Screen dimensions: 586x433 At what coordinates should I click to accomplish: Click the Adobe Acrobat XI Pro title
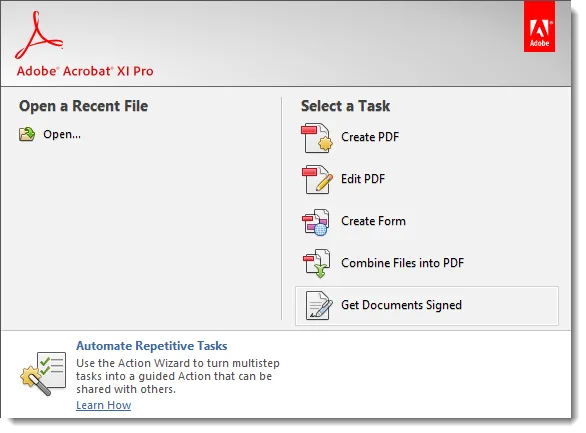[x=85, y=71]
